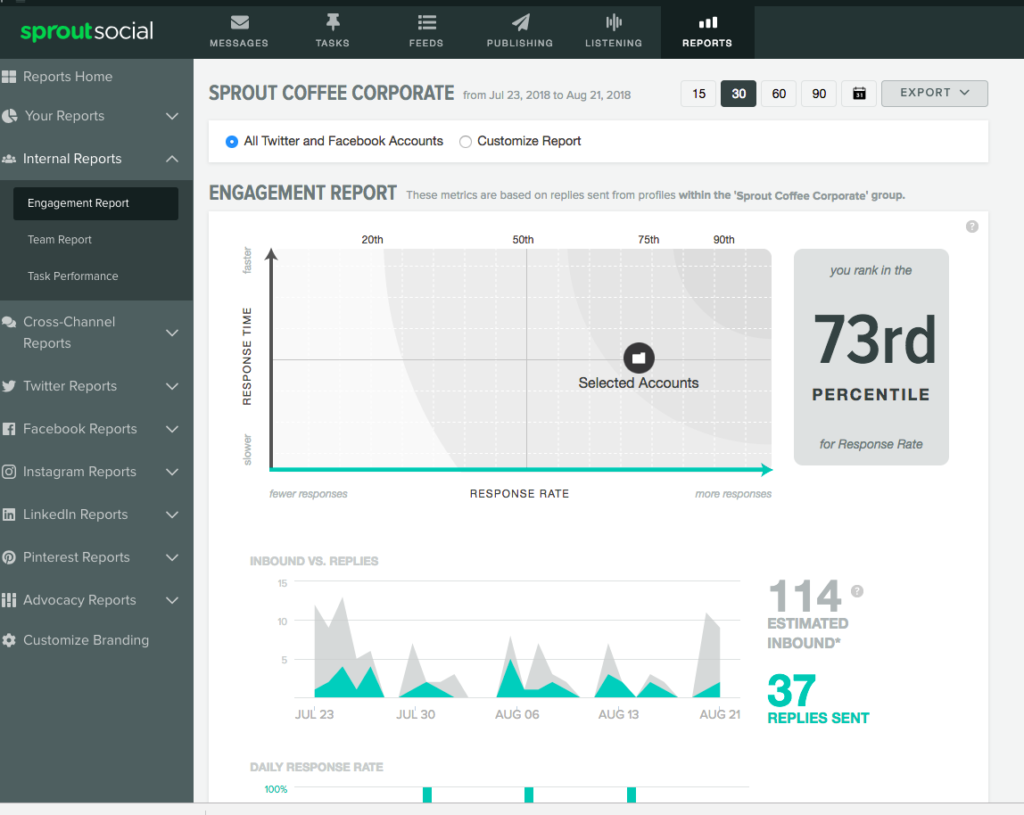Viewport: 1024px width, 815px height.
Task: Expand Cross-Channel Reports chevron
Action: pyautogui.click(x=172, y=333)
